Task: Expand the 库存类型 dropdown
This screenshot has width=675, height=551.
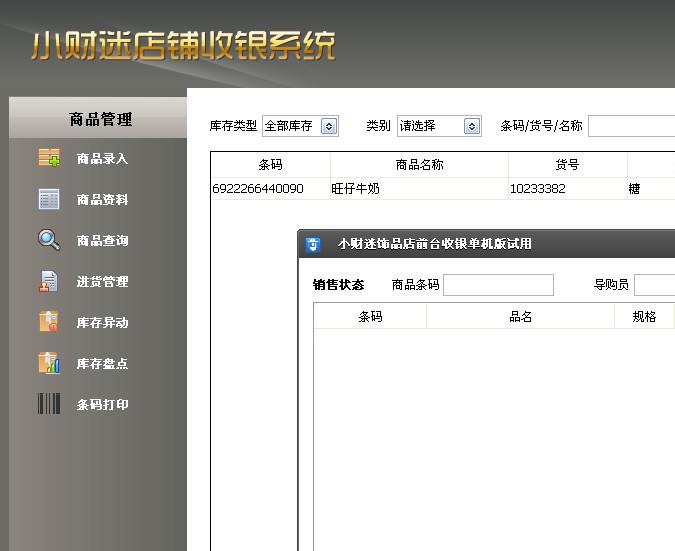Action: 329,126
